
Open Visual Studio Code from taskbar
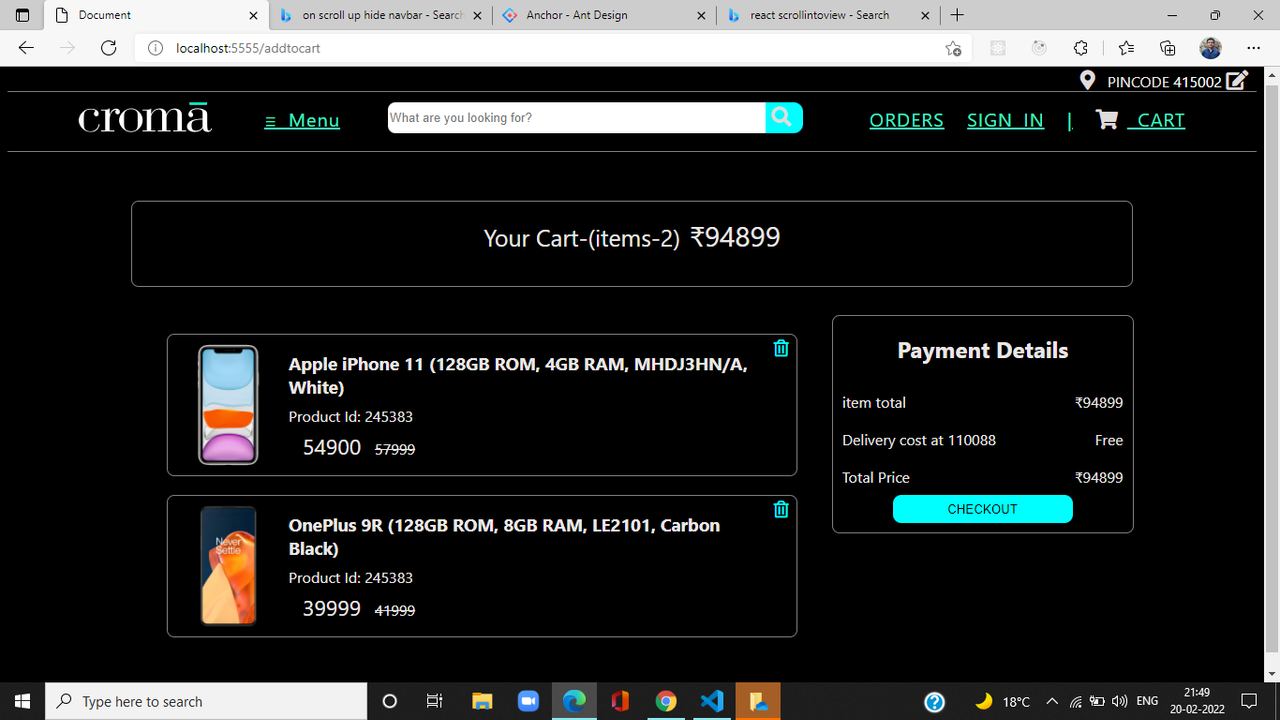712,701
